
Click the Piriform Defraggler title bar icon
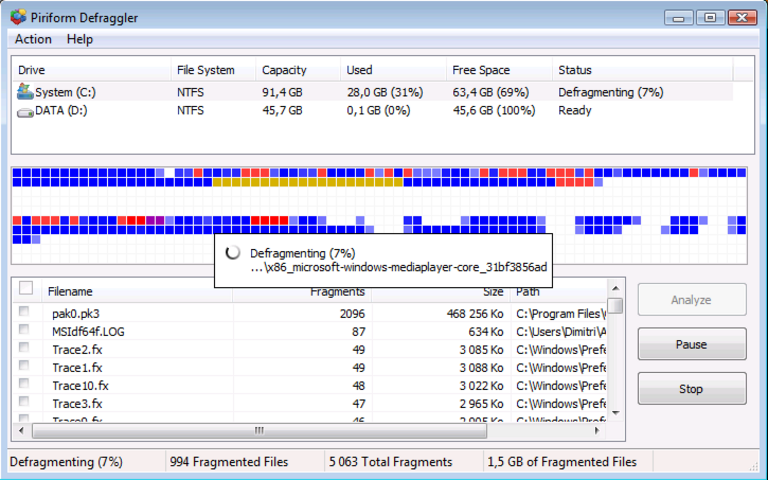pyautogui.click(x=18, y=17)
